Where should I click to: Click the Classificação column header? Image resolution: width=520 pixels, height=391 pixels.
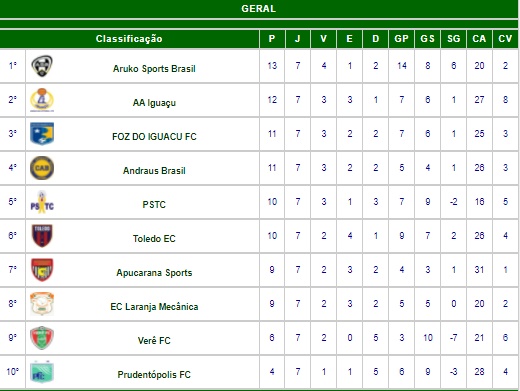tap(129, 39)
